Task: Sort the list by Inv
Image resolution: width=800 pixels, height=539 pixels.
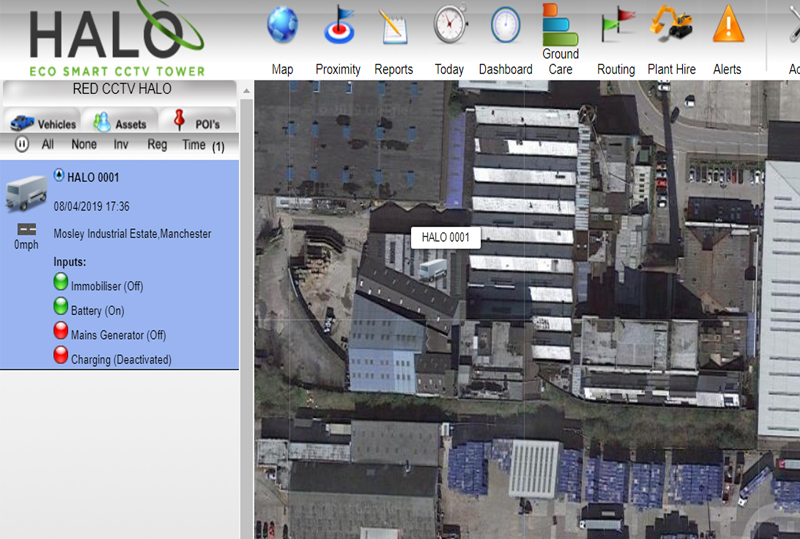Action: (121, 144)
